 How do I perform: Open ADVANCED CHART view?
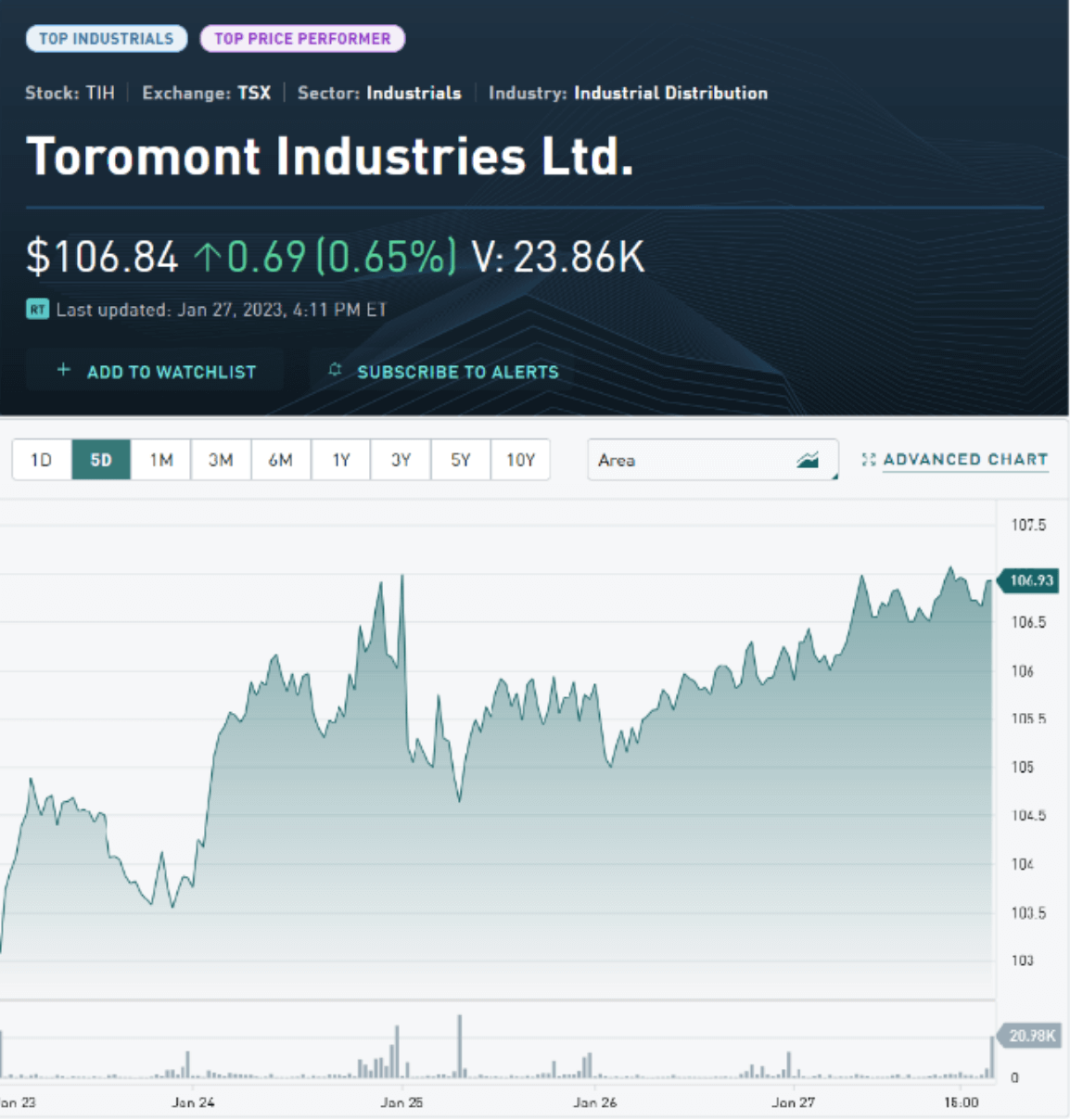click(966, 459)
